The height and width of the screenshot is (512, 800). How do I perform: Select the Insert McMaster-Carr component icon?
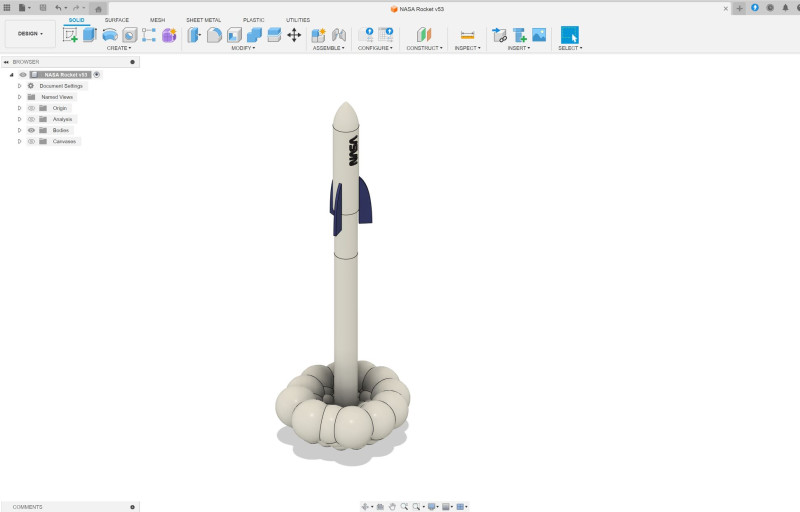click(519, 35)
